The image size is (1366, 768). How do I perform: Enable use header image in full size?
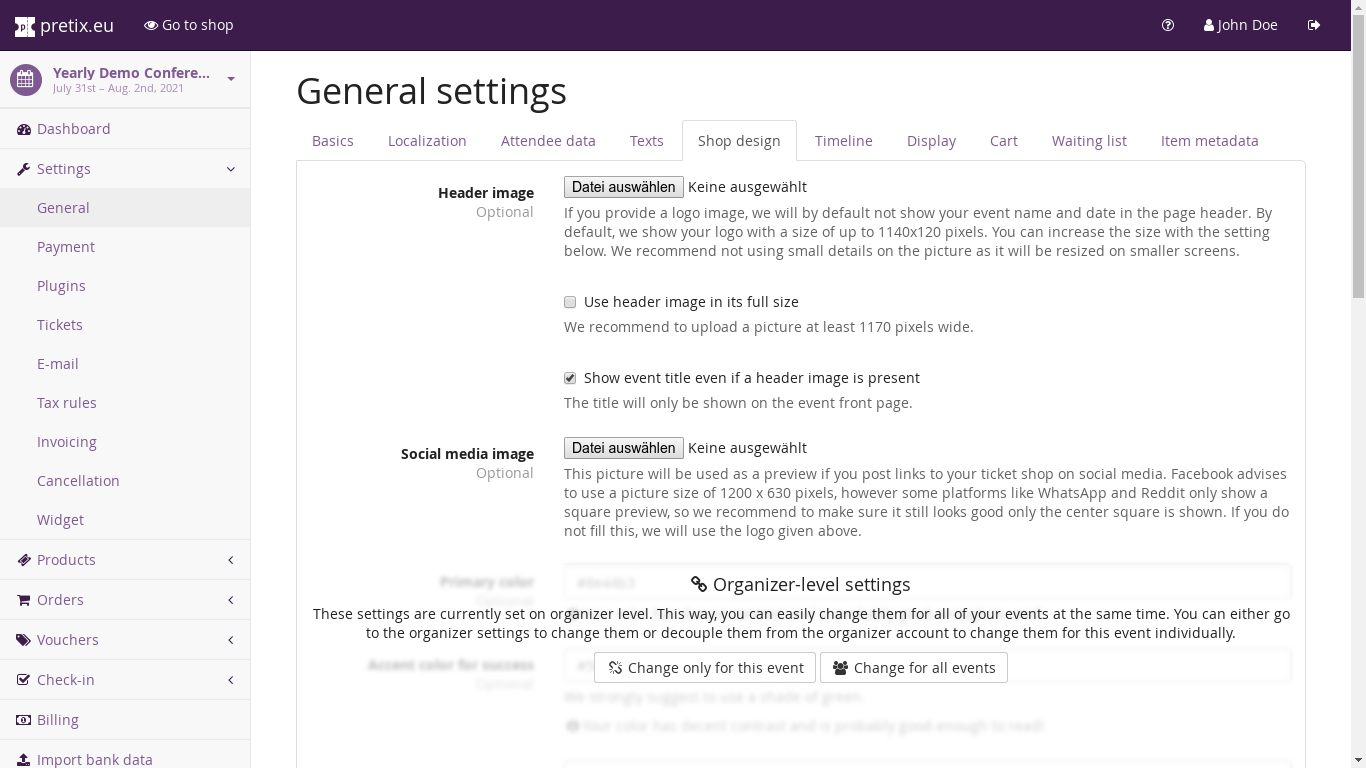[x=570, y=302]
